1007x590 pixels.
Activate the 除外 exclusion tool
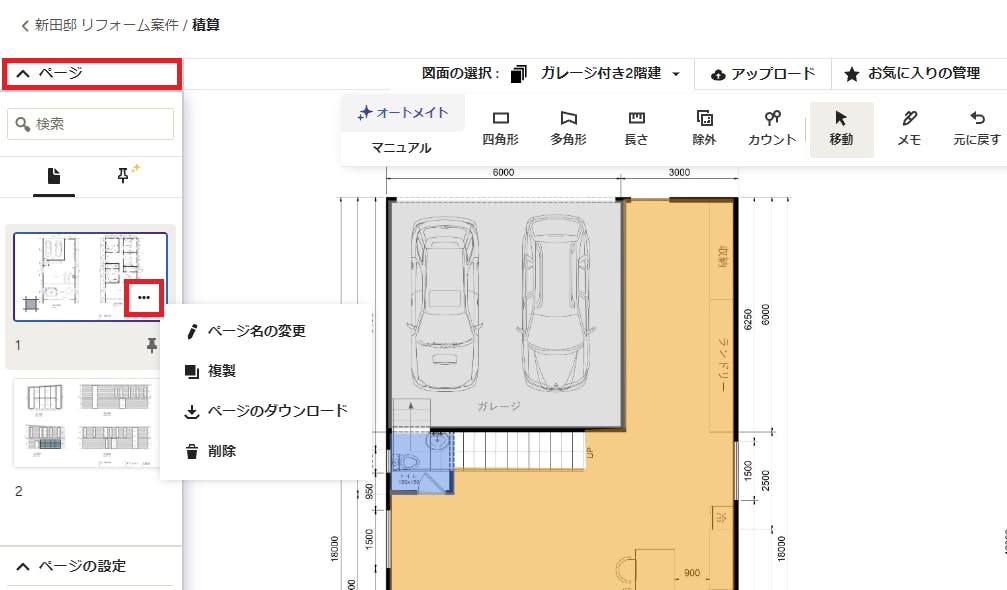[704, 128]
